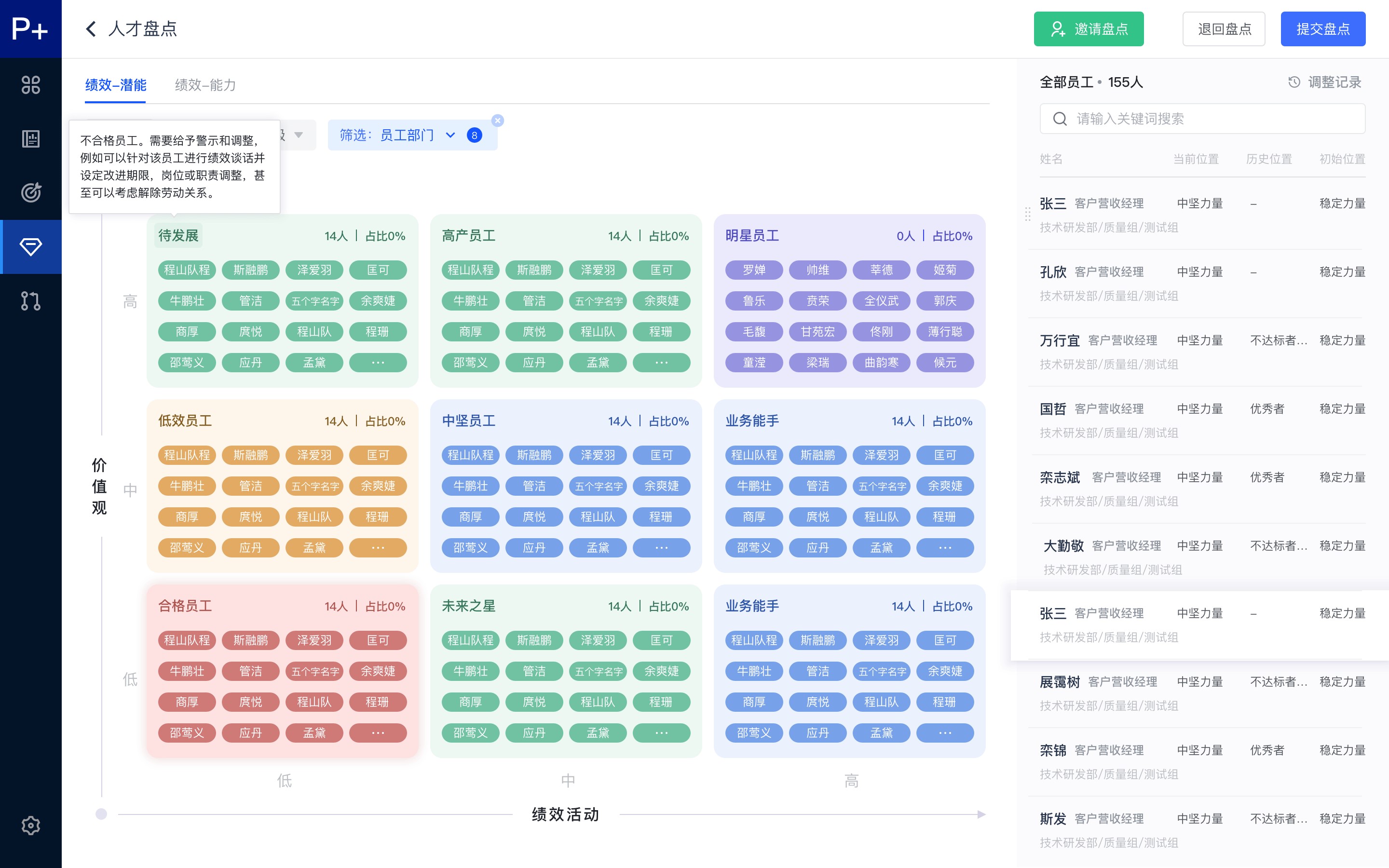Open the apps grid icon in sidebar
The height and width of the screenshot is (868, 1389).
pos(30,85)
